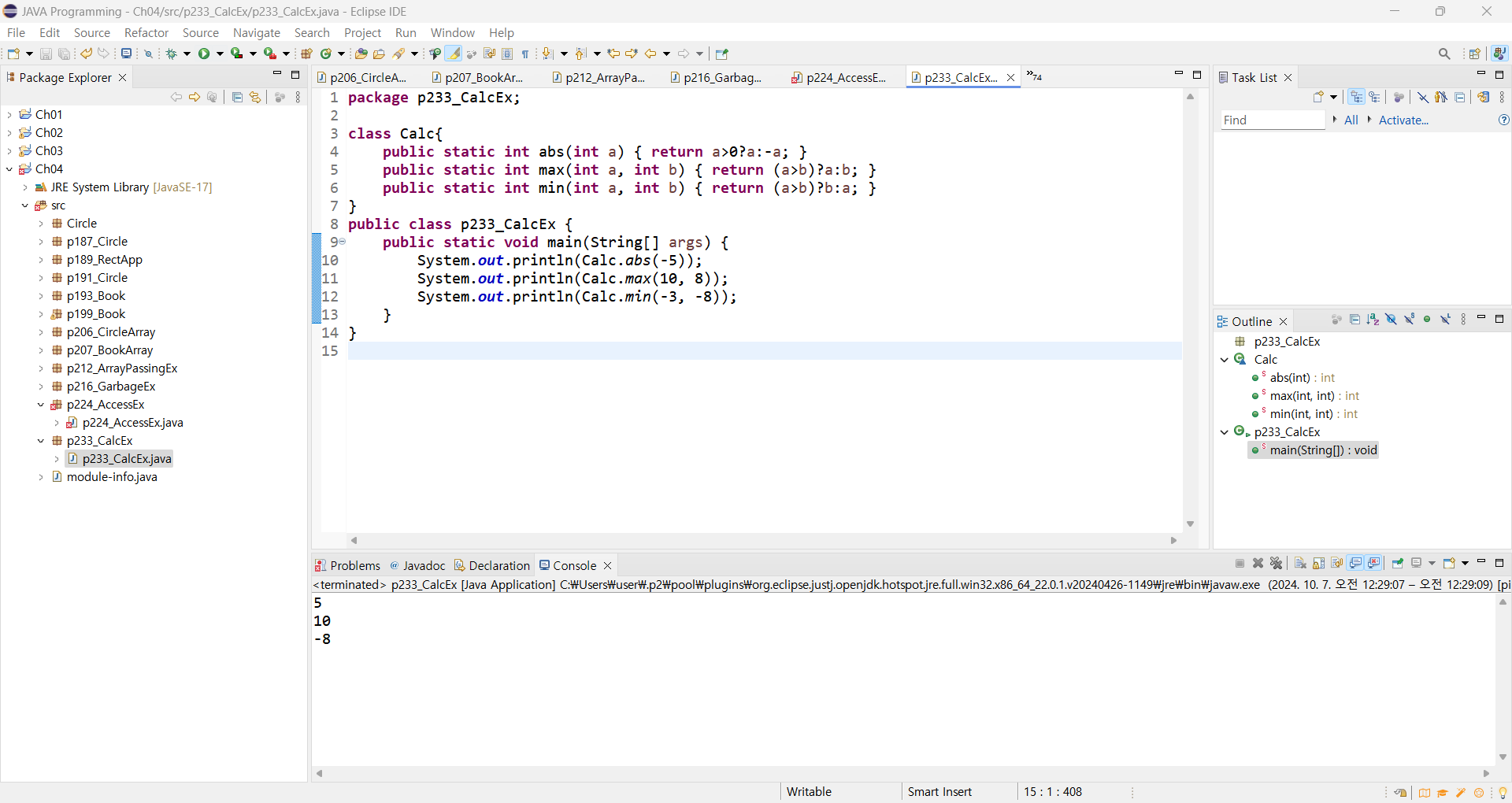Click the Activate... link
This screenshot has height=803, width=1512.
1403,120
